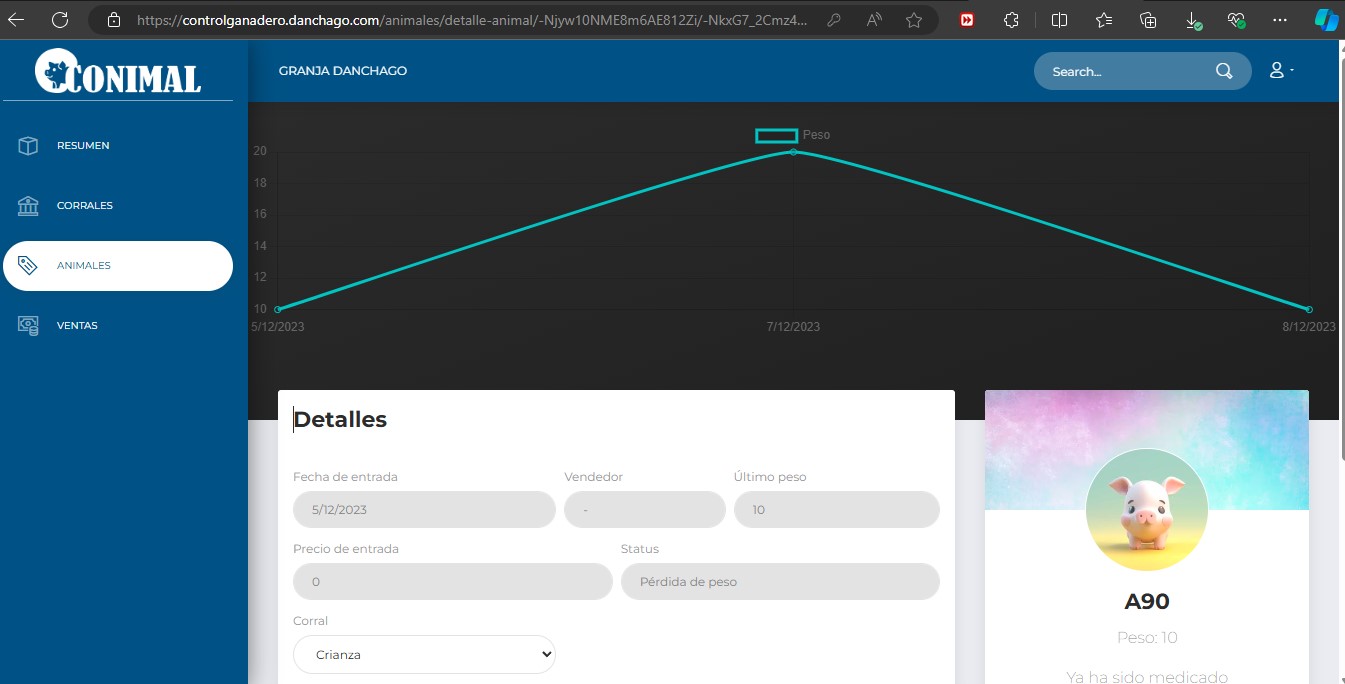The width and height of the screenshot is (1345, 684).
Task: Reload the page with browser refresh
Action: (x=60, y=20)
